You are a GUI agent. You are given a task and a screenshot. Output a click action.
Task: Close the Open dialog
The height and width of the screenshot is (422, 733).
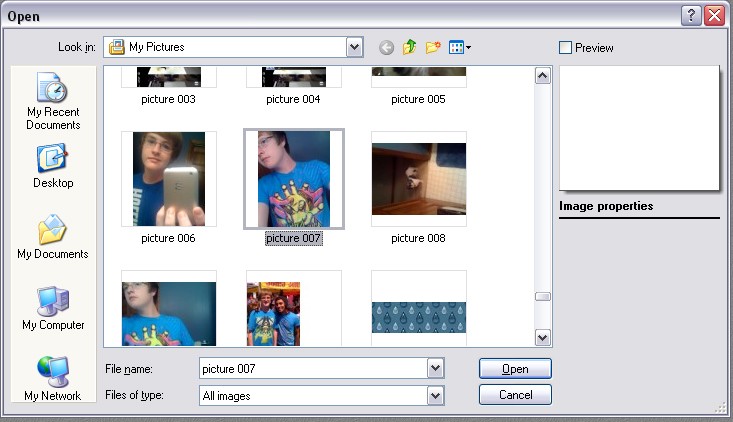point(714,16)
